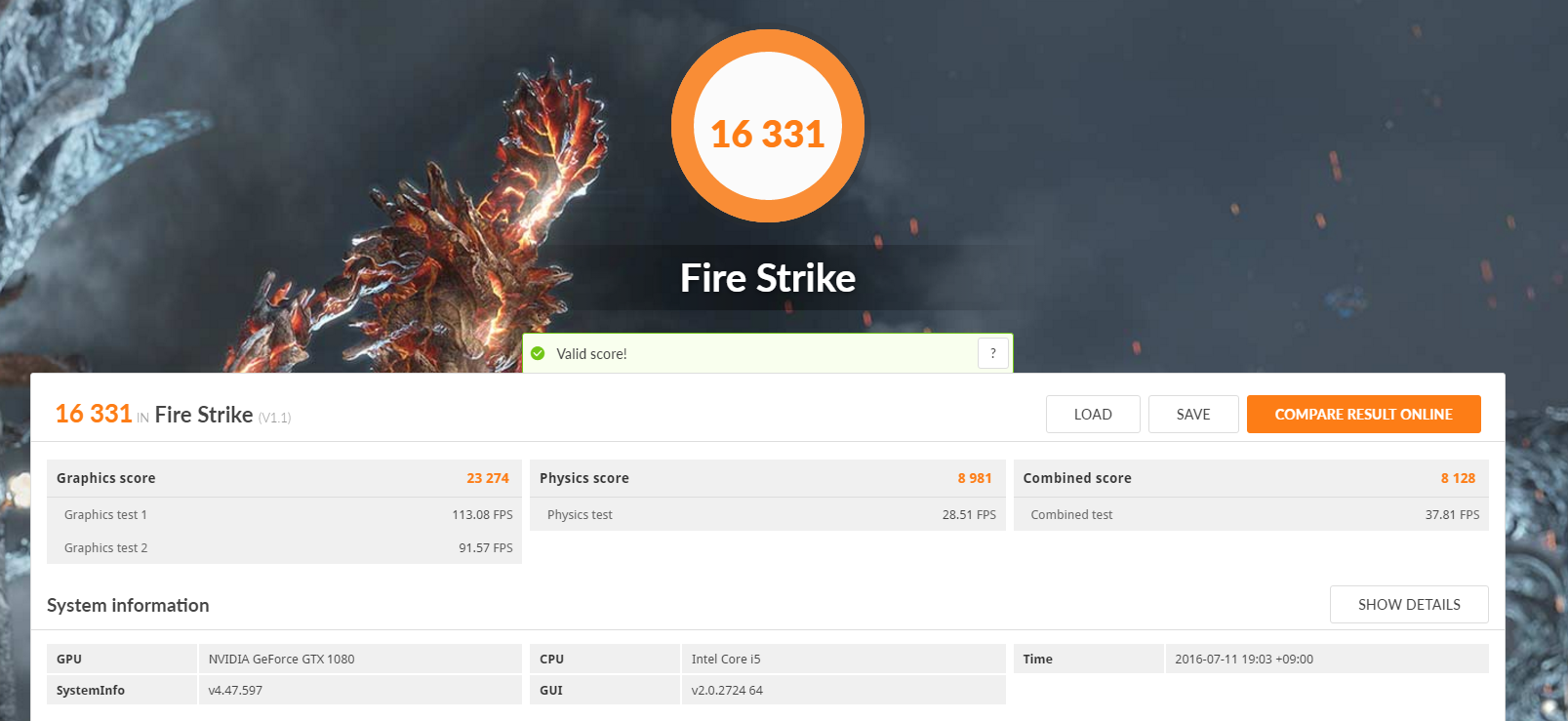Click the 113.08 FPS value
1568x721 pixels.
point(482,514)
